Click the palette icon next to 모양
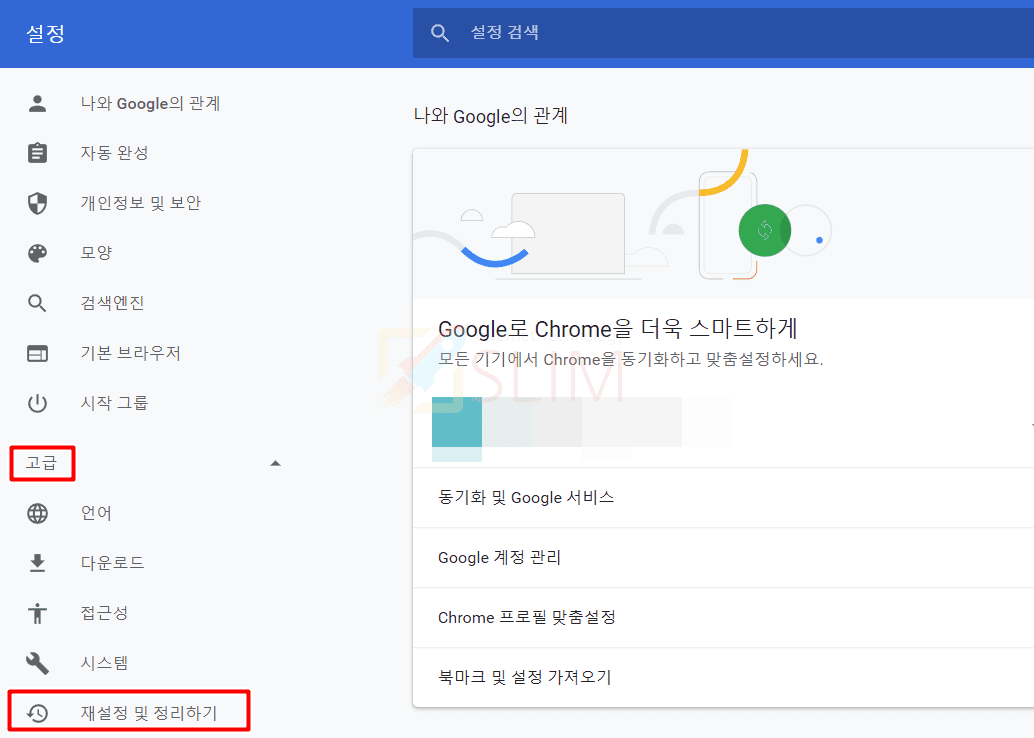The image size is (1034, 738). (x=38, y=253)
